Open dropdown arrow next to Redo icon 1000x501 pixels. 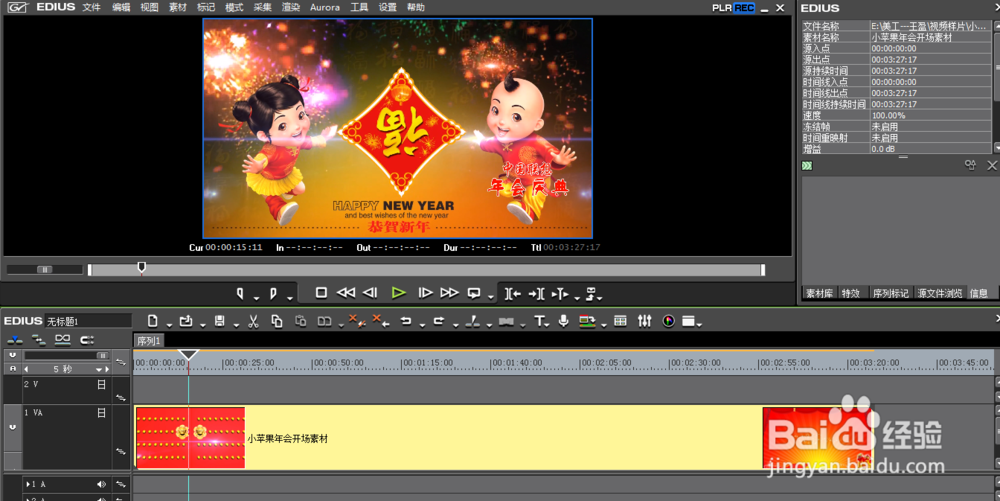pyautogui.click(x=455, y=325)
